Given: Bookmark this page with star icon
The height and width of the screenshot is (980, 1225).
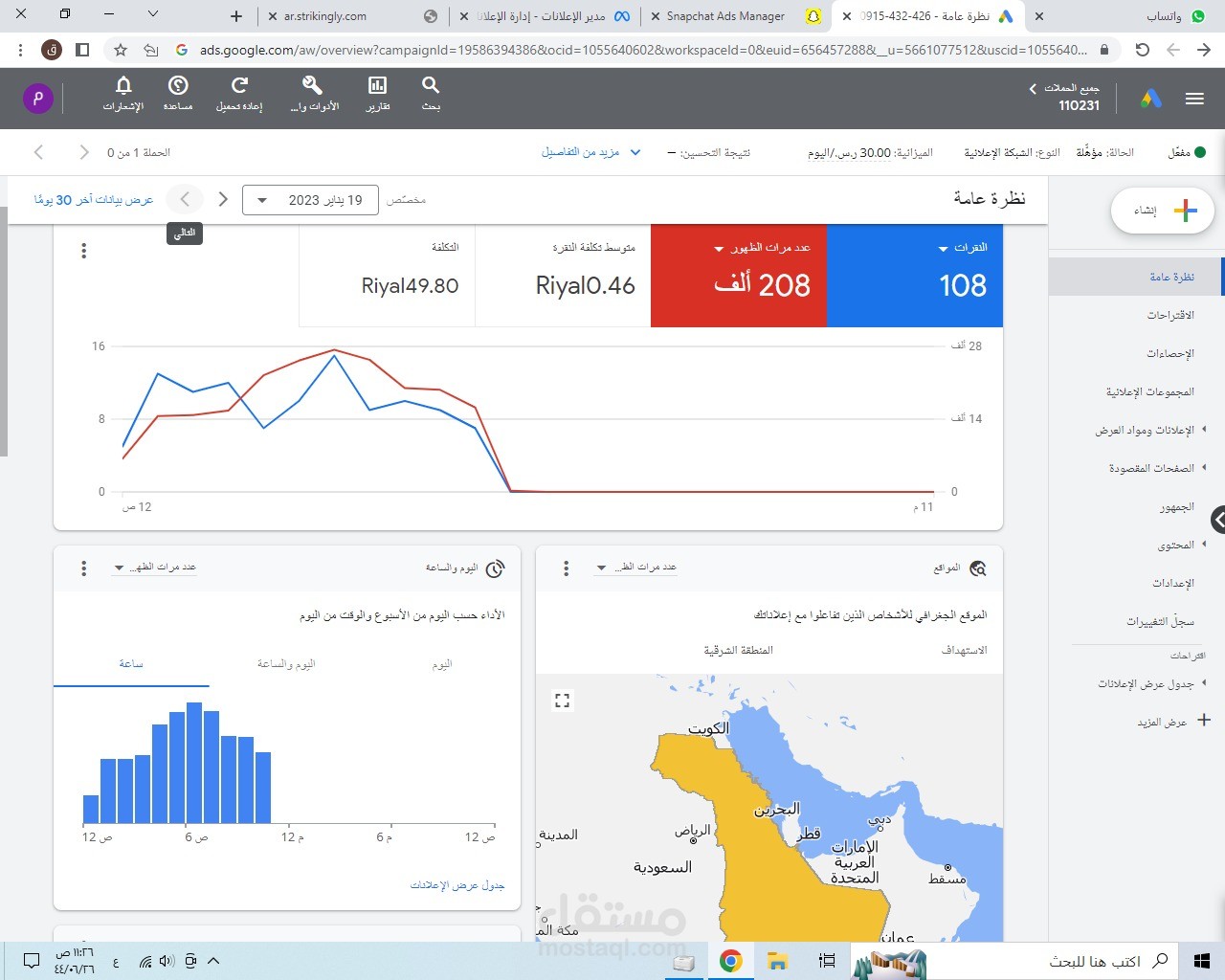Looking at the screenshot, I should pyautogui.click(x=121, y=50).
